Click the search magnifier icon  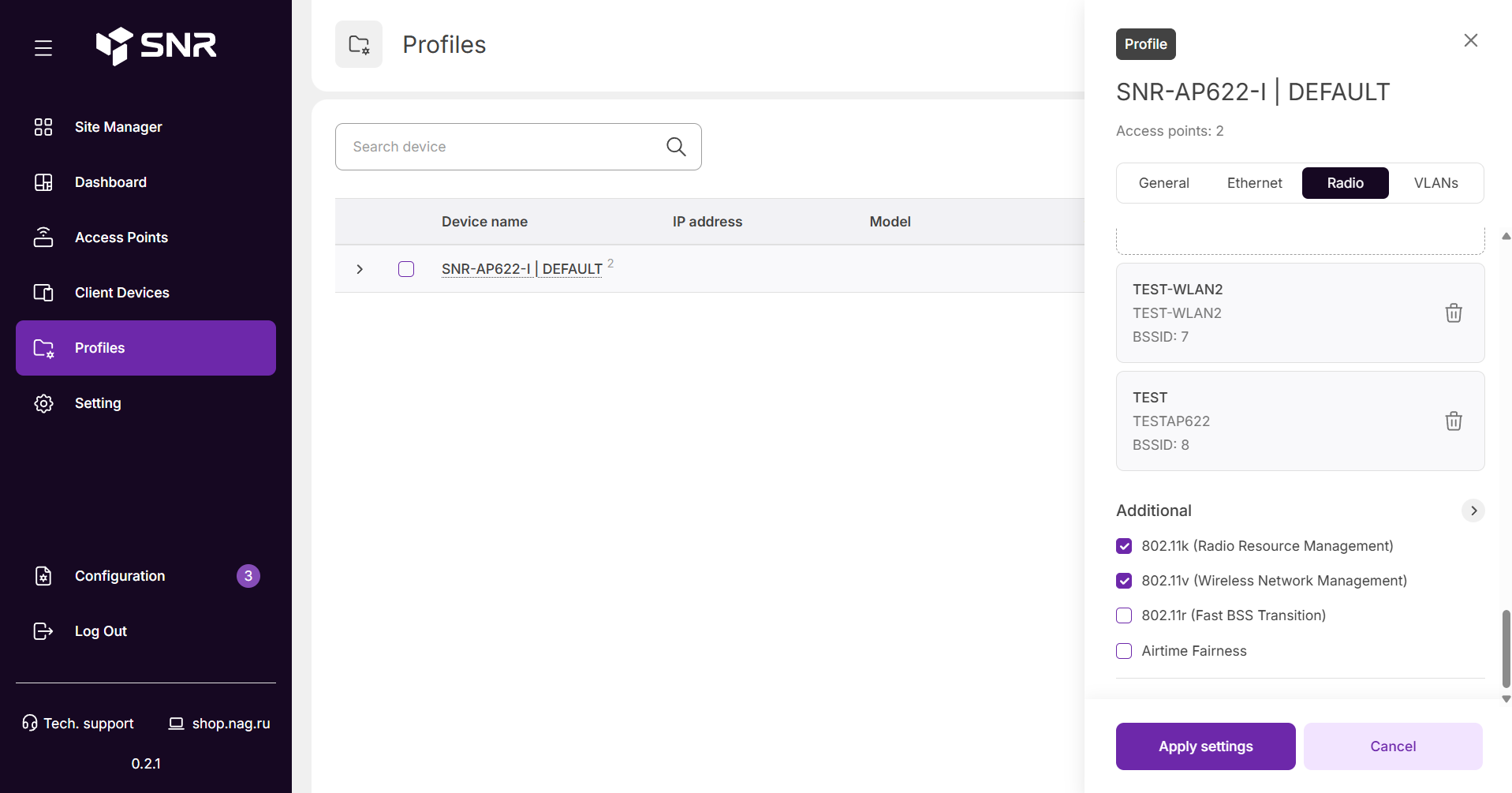coord(676,146)
